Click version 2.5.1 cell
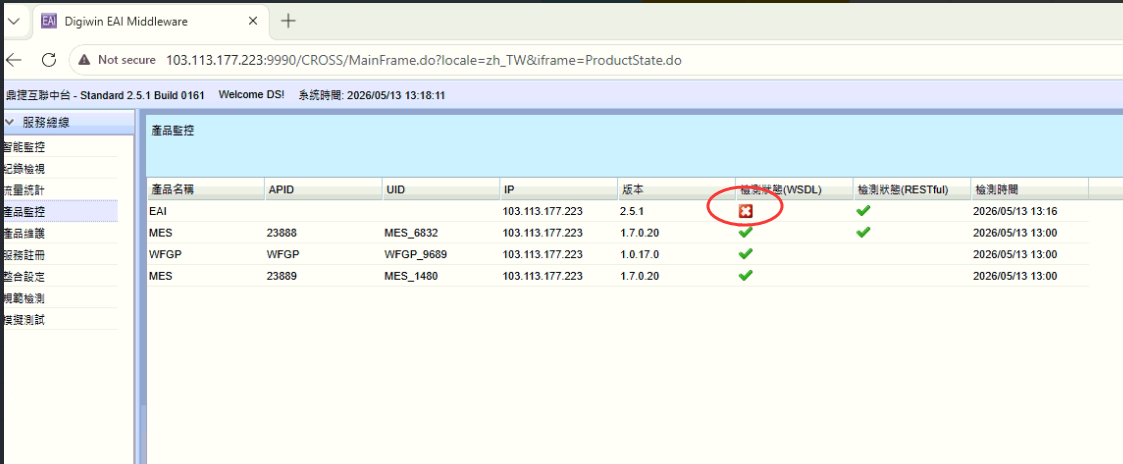 pyautogui.click(x=632, y=211)
